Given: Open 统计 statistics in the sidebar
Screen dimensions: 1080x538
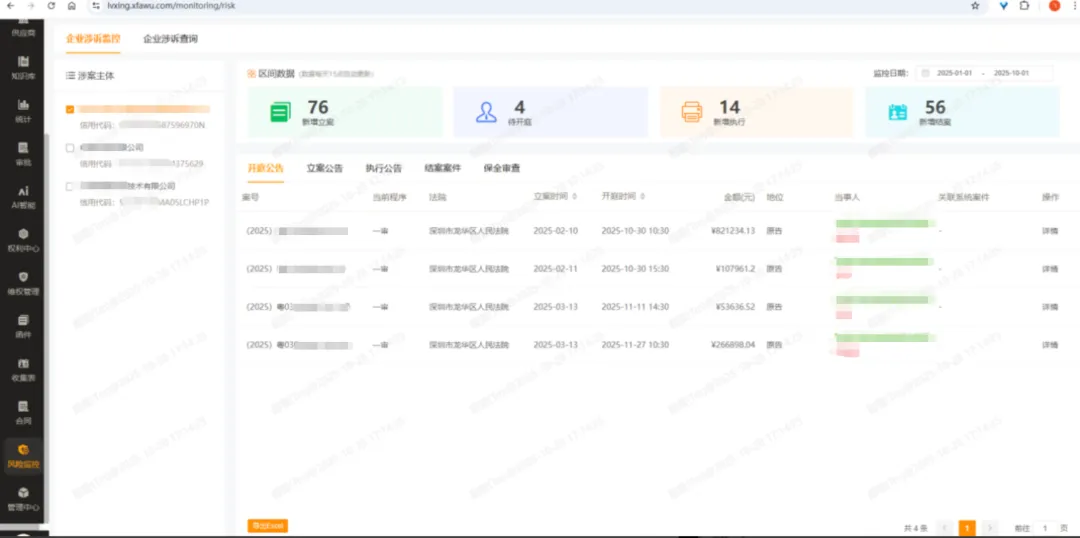Looking at the screenshot, I should 23,111.
